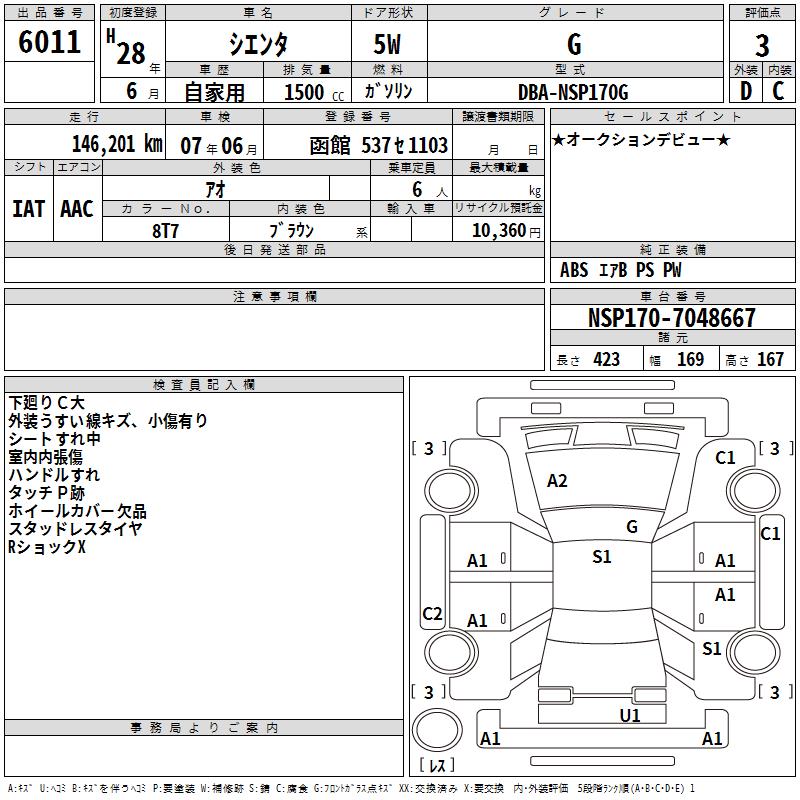Click U1 mark on rear hatch
Viewport: 800px width, 800px height.
(x=630, y=715)
